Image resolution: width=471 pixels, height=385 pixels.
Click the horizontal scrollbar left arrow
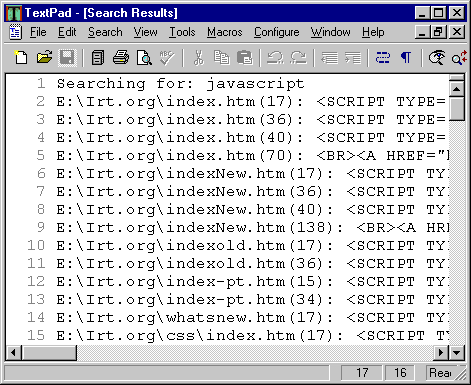14,352
